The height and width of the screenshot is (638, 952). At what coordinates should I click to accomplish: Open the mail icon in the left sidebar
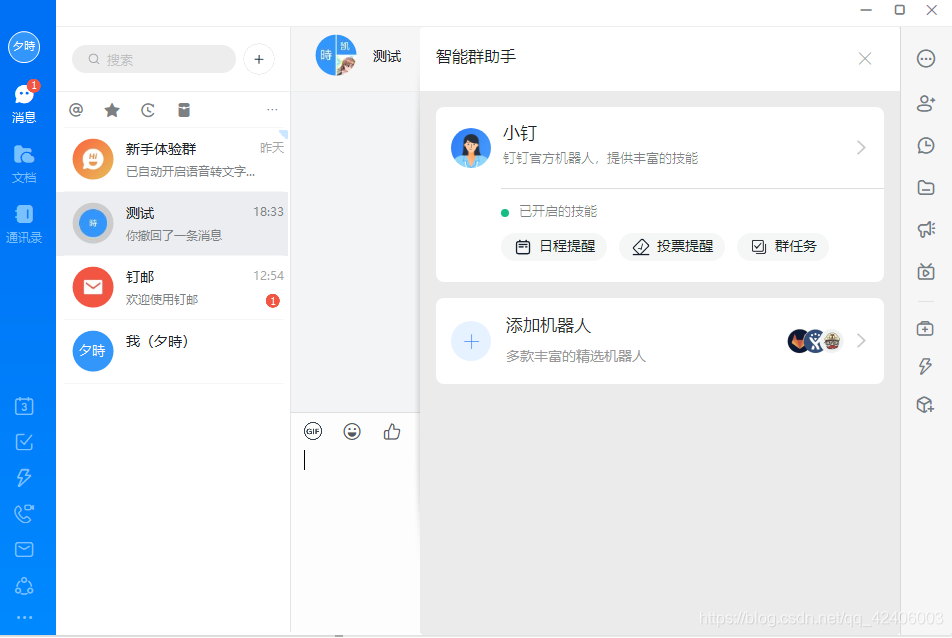coord(24,549)
